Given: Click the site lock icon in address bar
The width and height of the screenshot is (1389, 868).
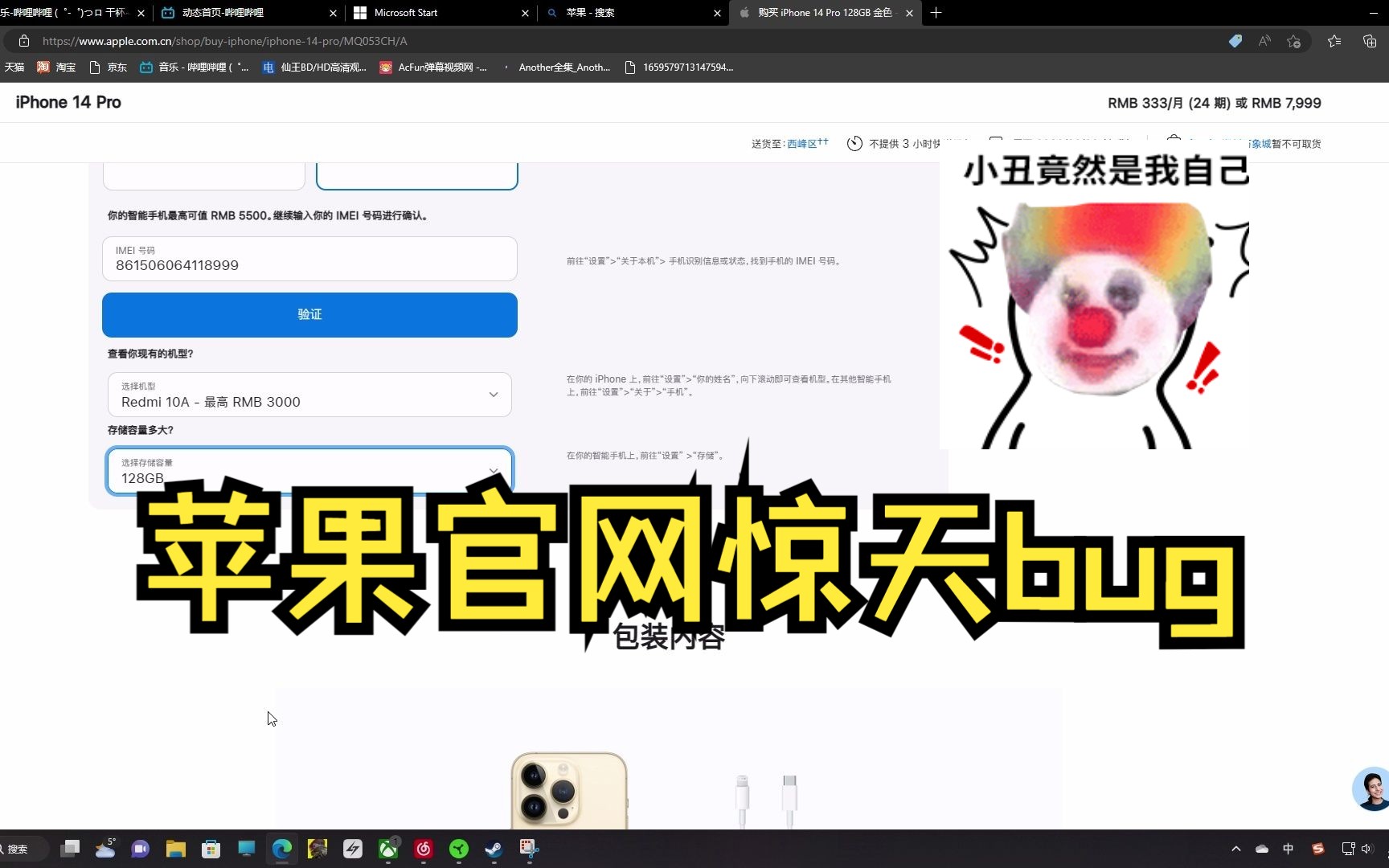Looking at the screenshot, I should tap(24, 41).
